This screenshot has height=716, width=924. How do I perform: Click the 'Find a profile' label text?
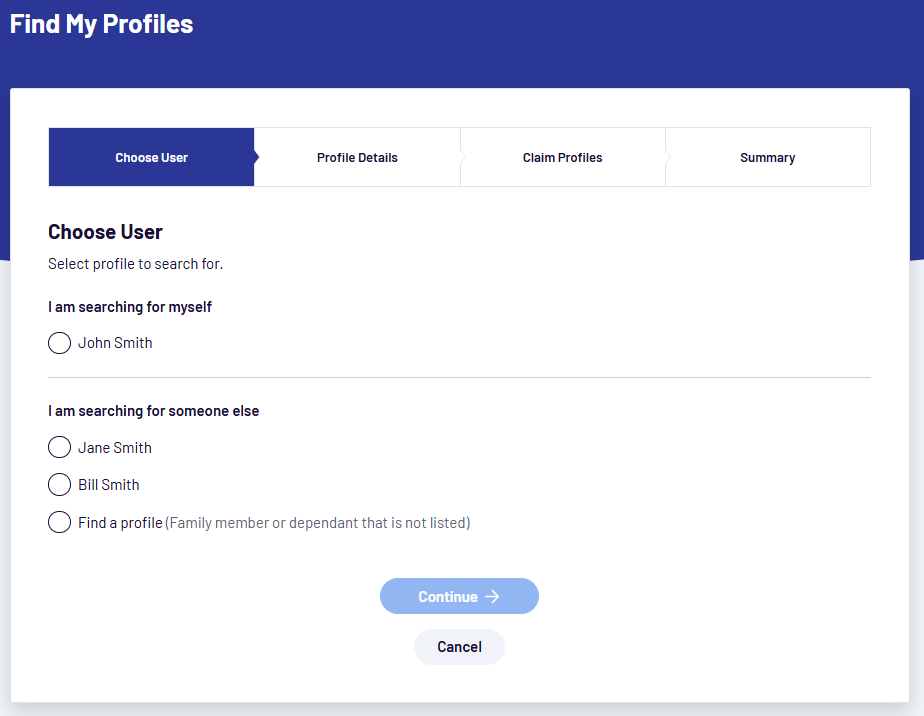(120, 523)
